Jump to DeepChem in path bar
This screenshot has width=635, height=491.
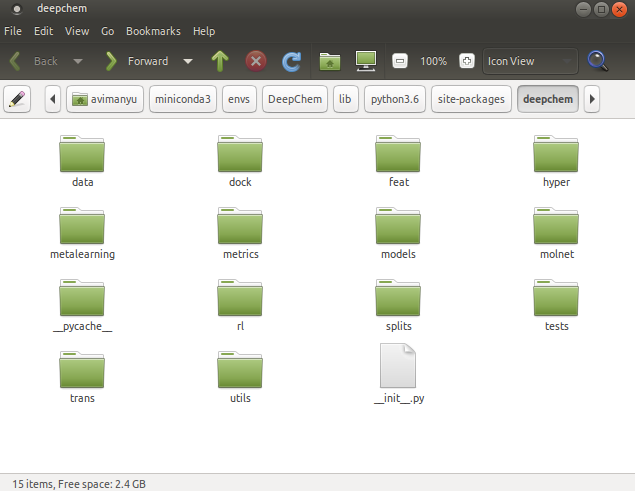click(295, 99)
